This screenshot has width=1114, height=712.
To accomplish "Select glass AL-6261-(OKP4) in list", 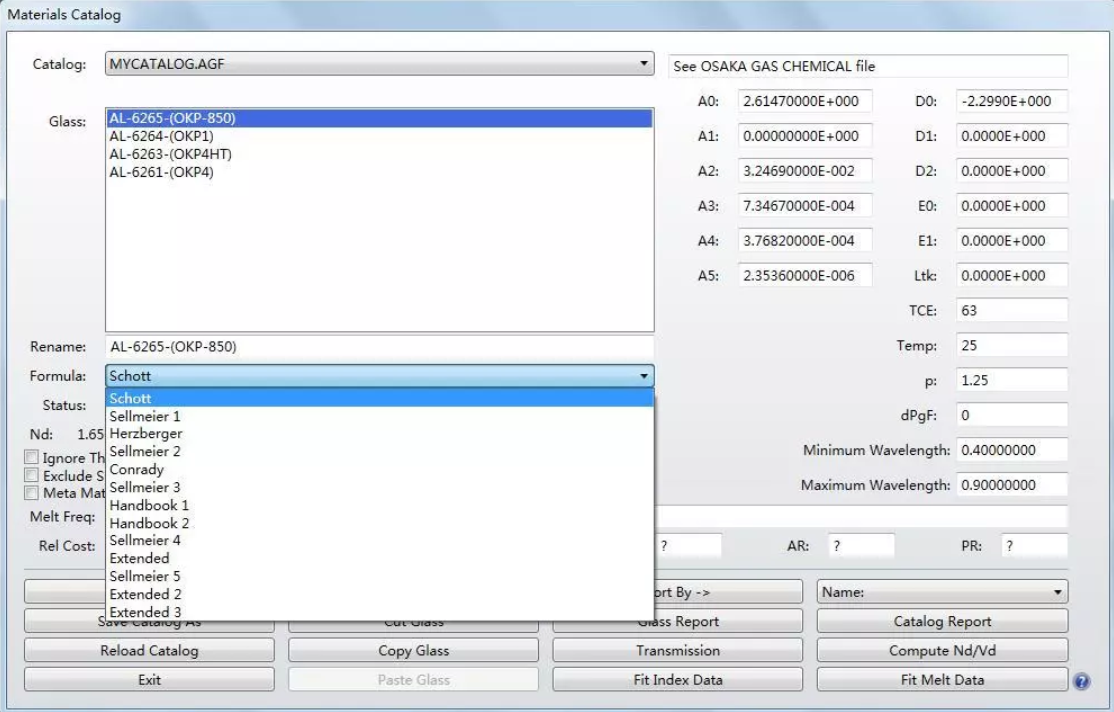I will (x=161, y=172).
